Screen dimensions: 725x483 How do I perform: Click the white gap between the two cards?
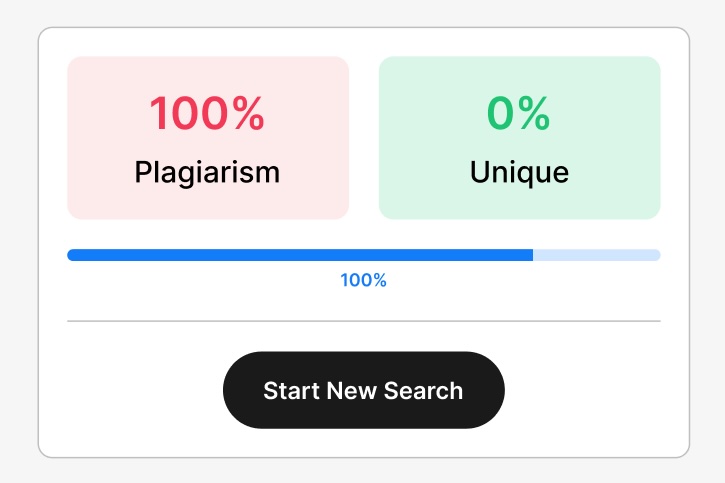[364, 138]
